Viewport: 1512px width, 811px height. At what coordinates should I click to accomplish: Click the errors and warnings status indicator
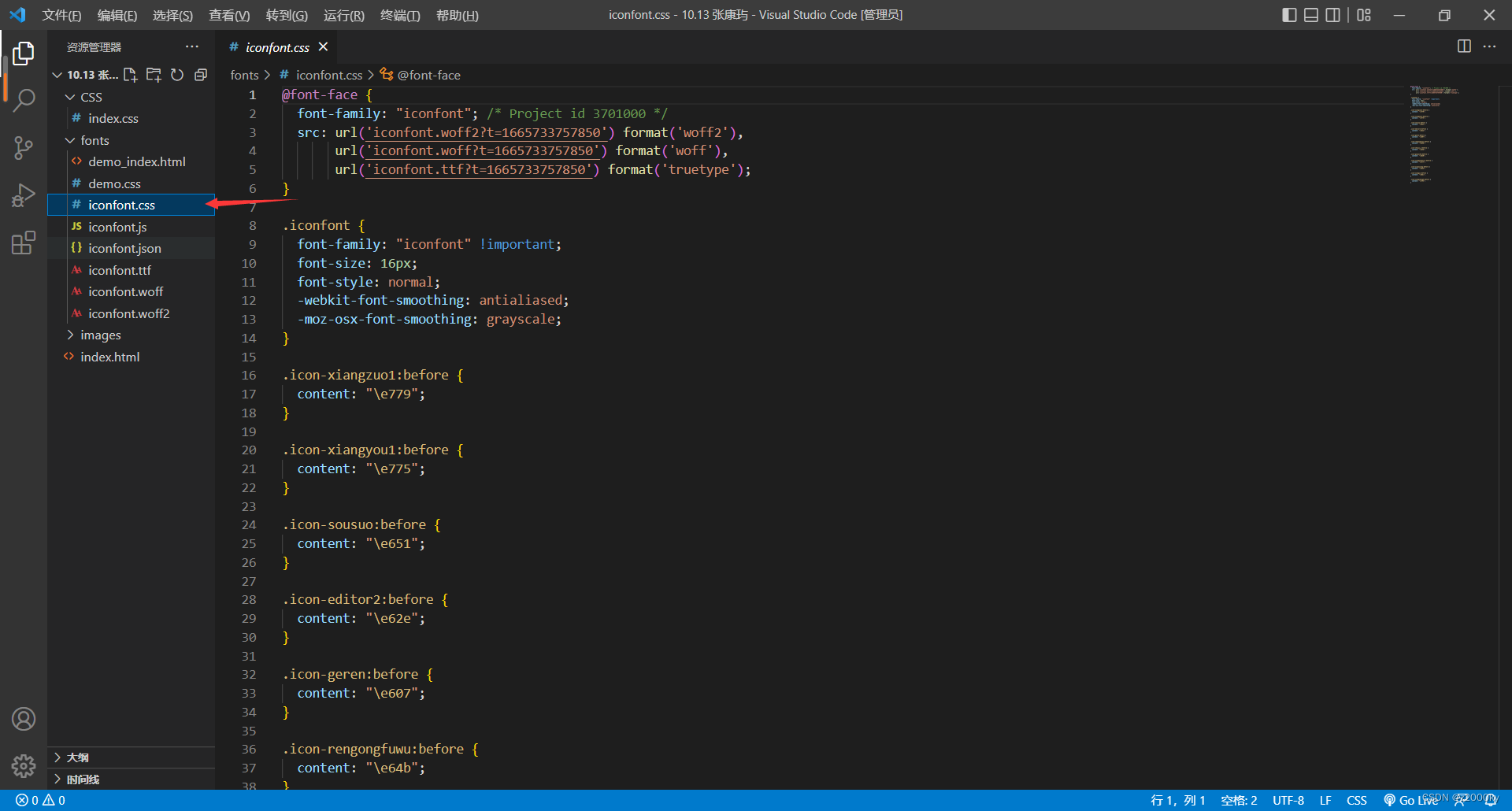41,800
